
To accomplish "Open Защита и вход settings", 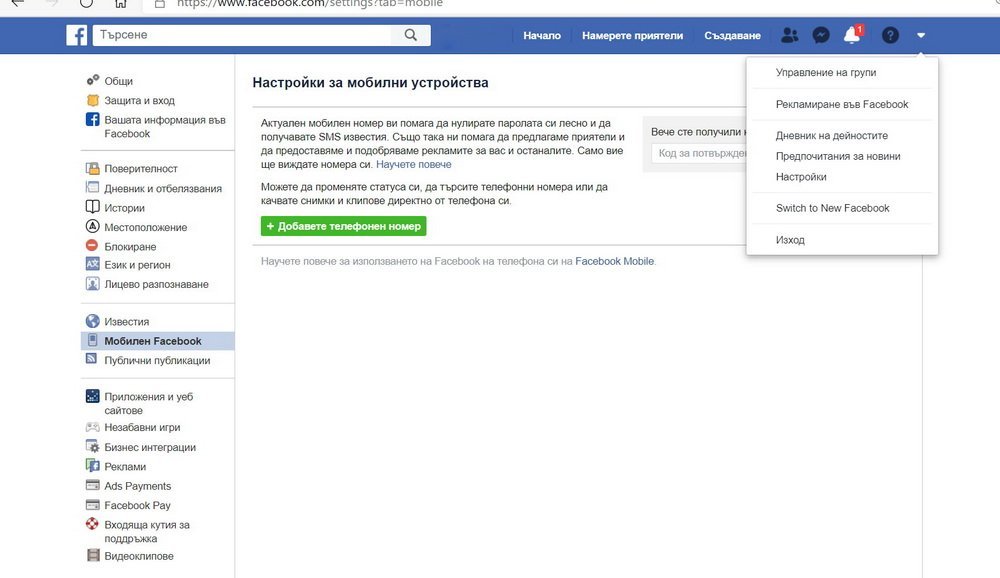I will [140, 100].
